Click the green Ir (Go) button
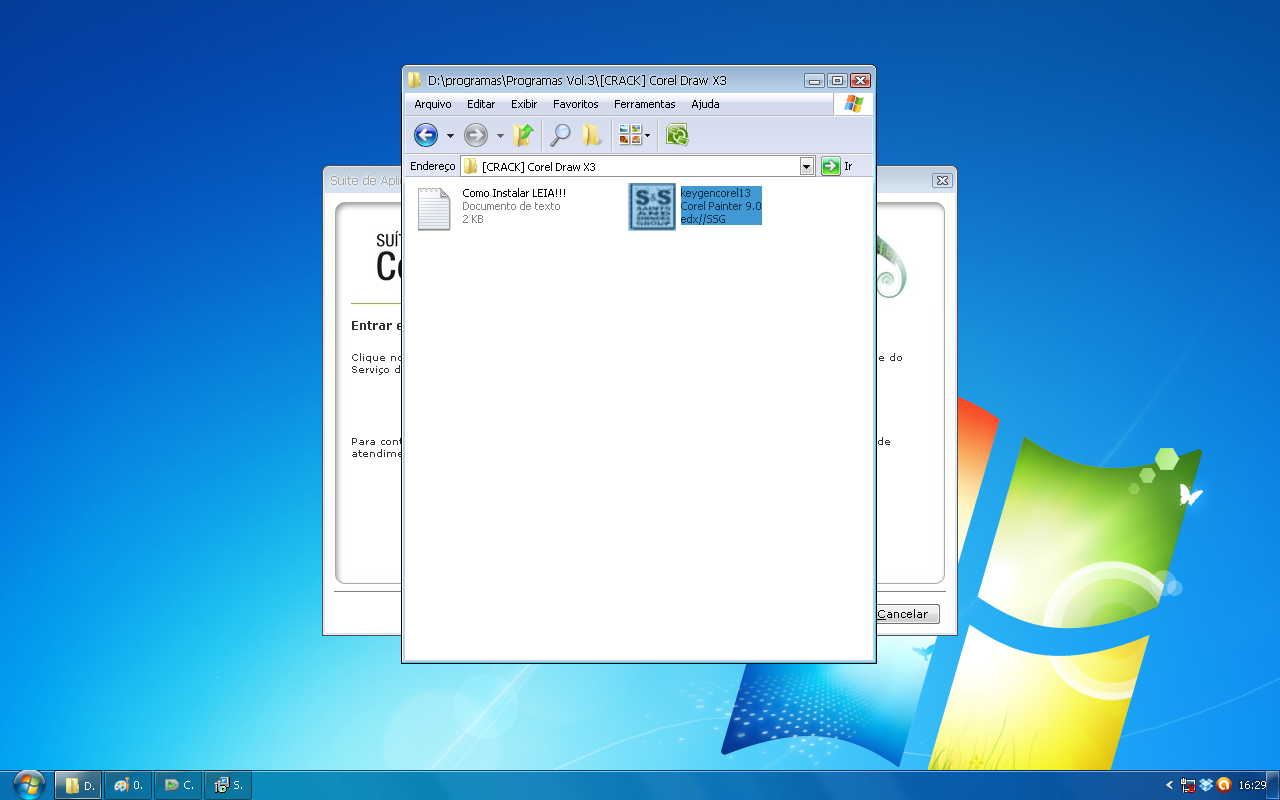 [837, 167]
